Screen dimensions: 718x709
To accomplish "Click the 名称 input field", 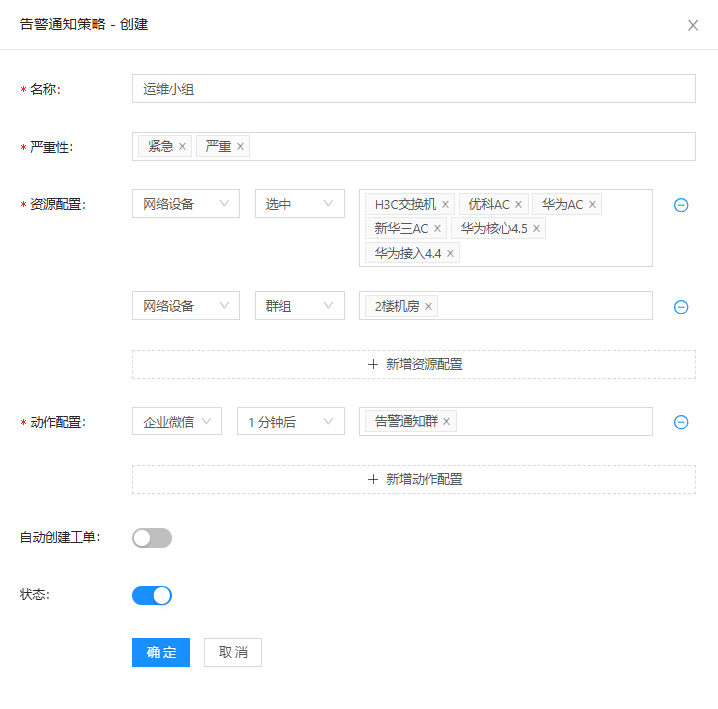I will pos(413,89).
